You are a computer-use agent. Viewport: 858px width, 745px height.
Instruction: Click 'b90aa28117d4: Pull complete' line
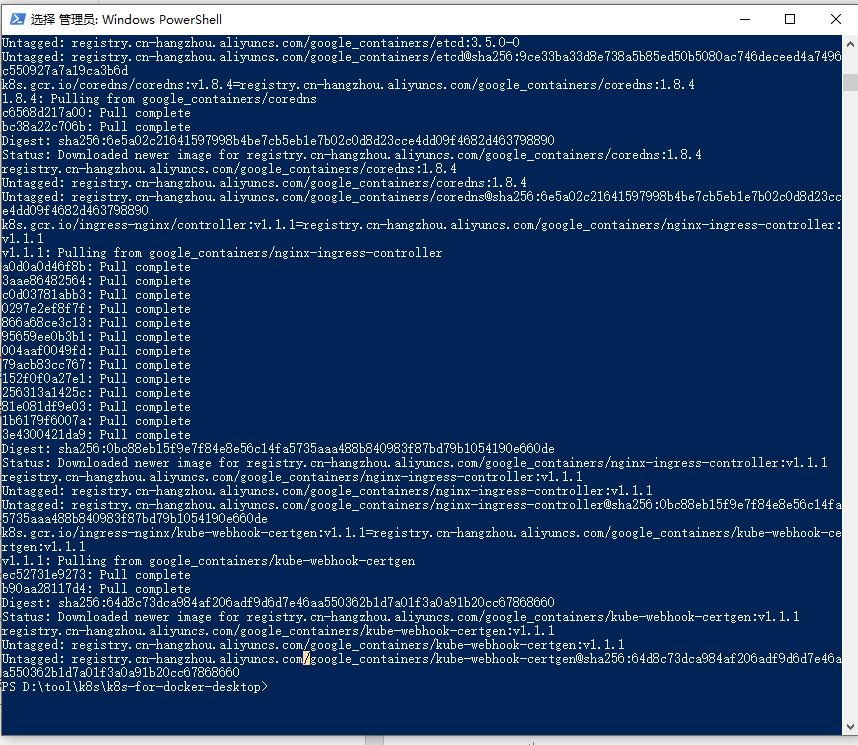click(x=96, y=588)
